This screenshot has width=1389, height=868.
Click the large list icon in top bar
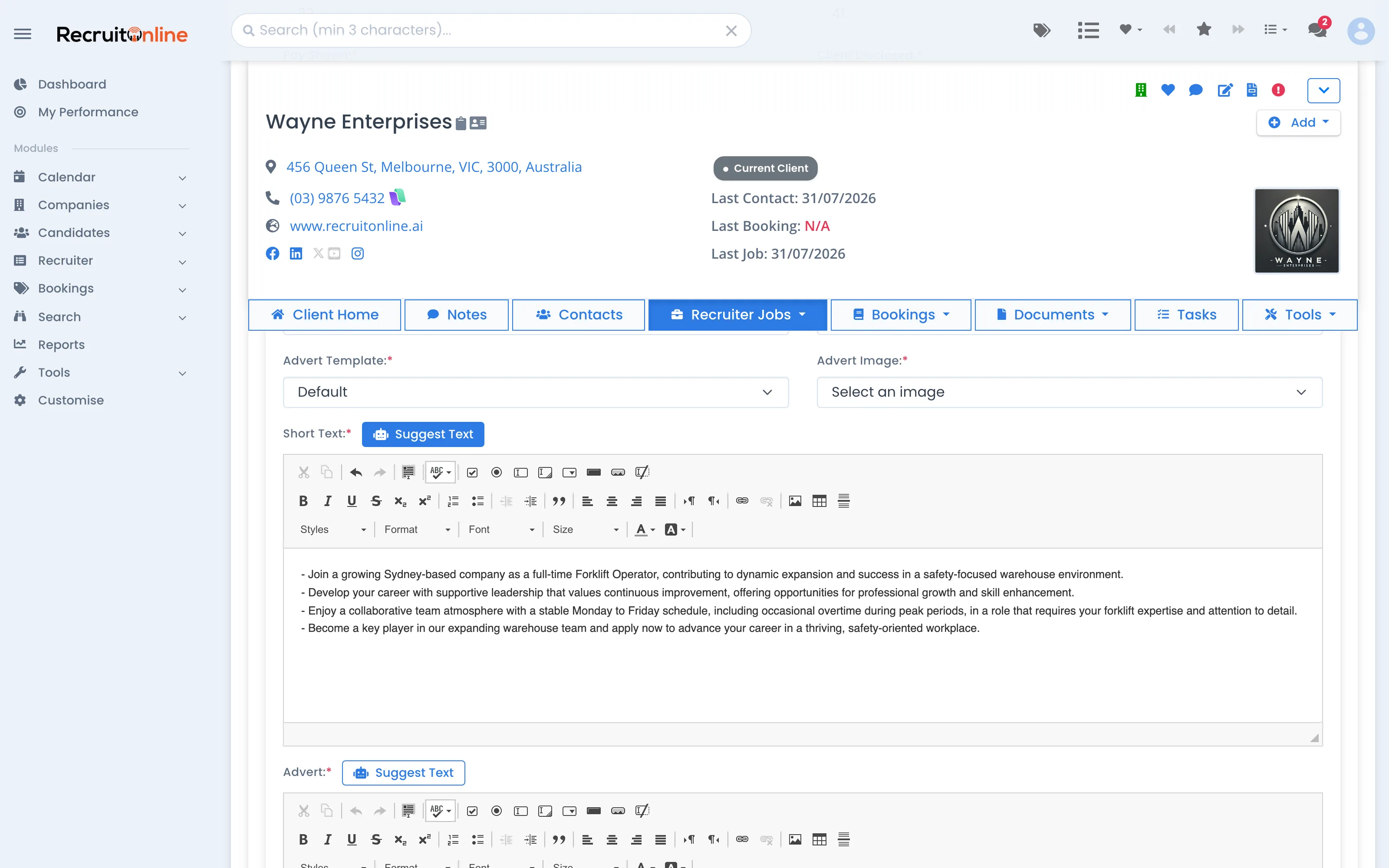coord(1088,30)
